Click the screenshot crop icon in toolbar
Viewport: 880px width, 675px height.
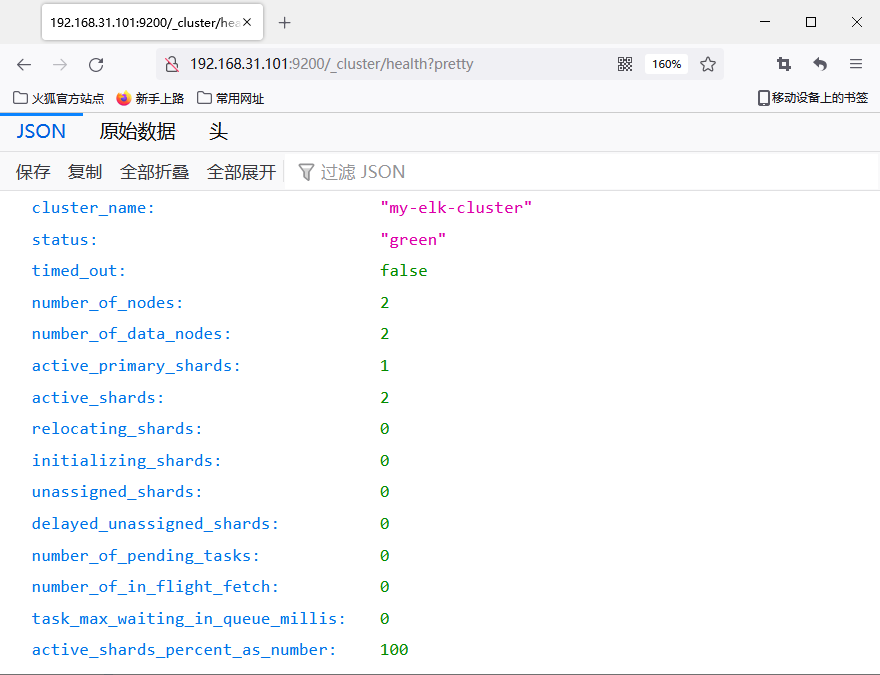784,64
